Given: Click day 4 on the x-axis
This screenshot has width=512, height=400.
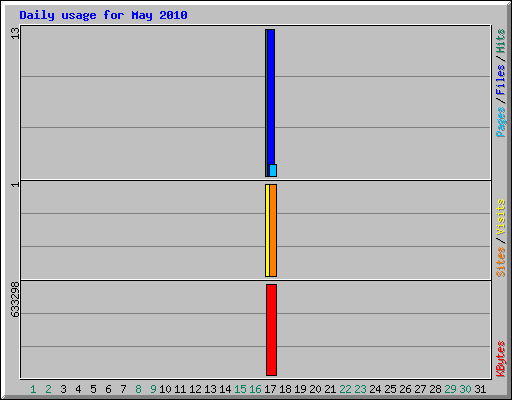Looking at the screenshot, I should 78,389.
